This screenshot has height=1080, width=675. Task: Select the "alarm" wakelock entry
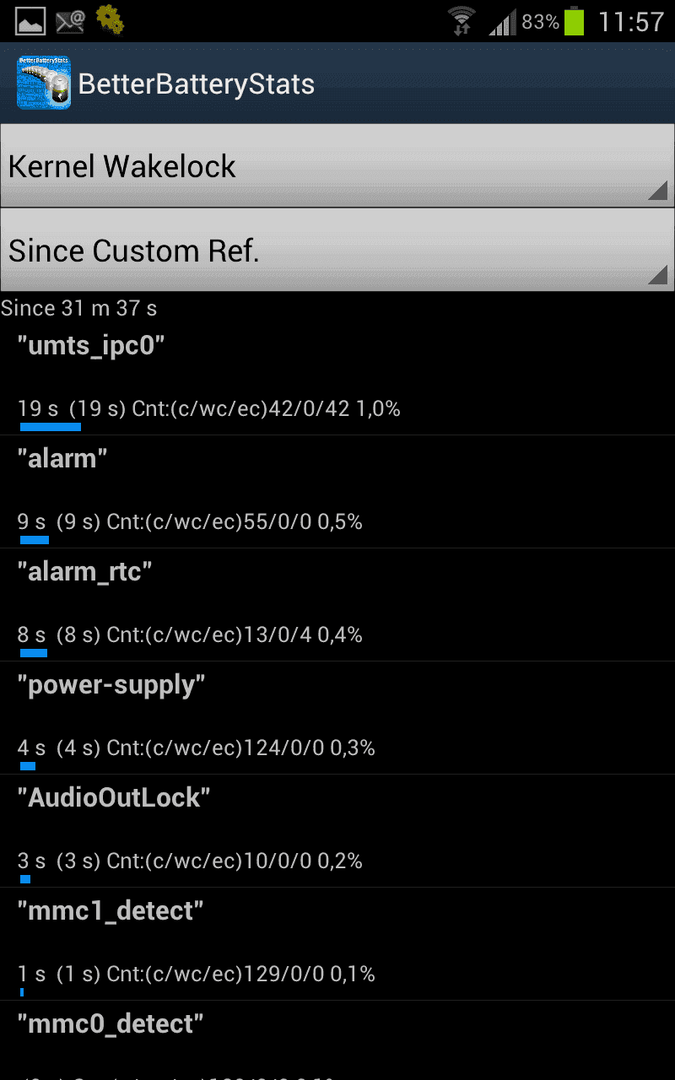click(x=338, y=492)
